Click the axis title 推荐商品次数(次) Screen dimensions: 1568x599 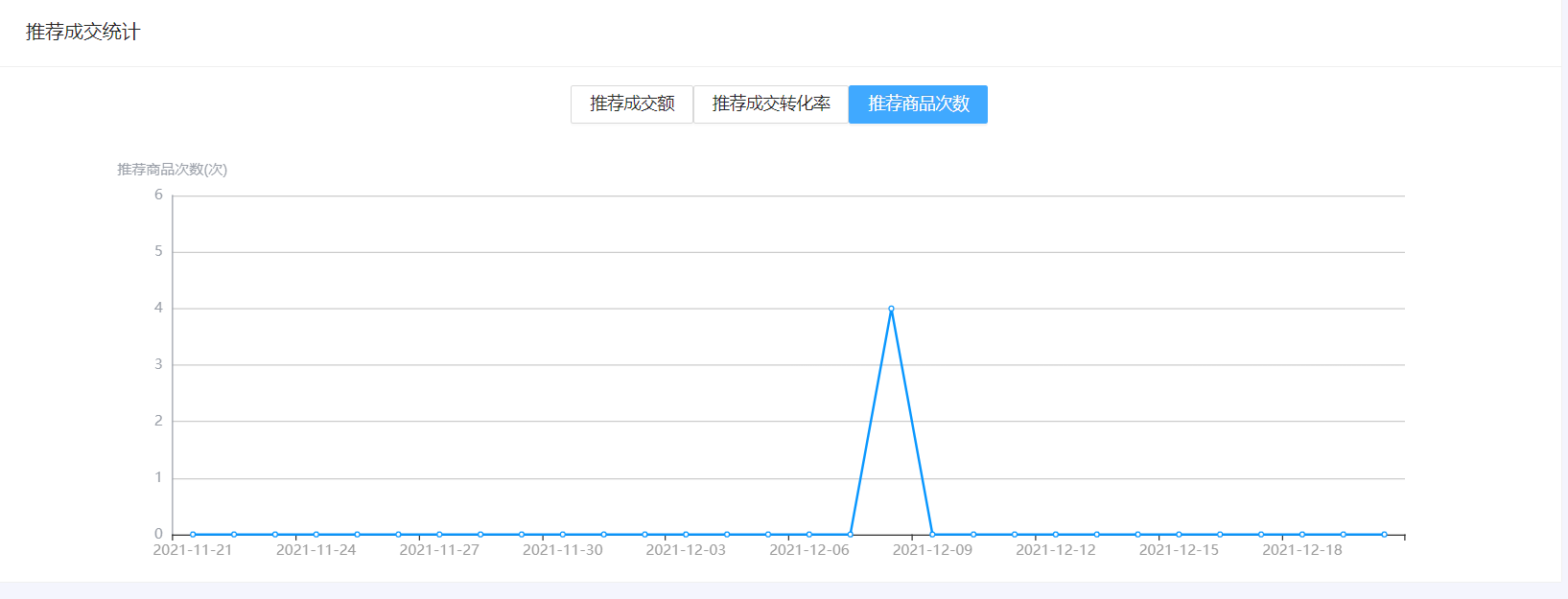(x=172, y=170)
